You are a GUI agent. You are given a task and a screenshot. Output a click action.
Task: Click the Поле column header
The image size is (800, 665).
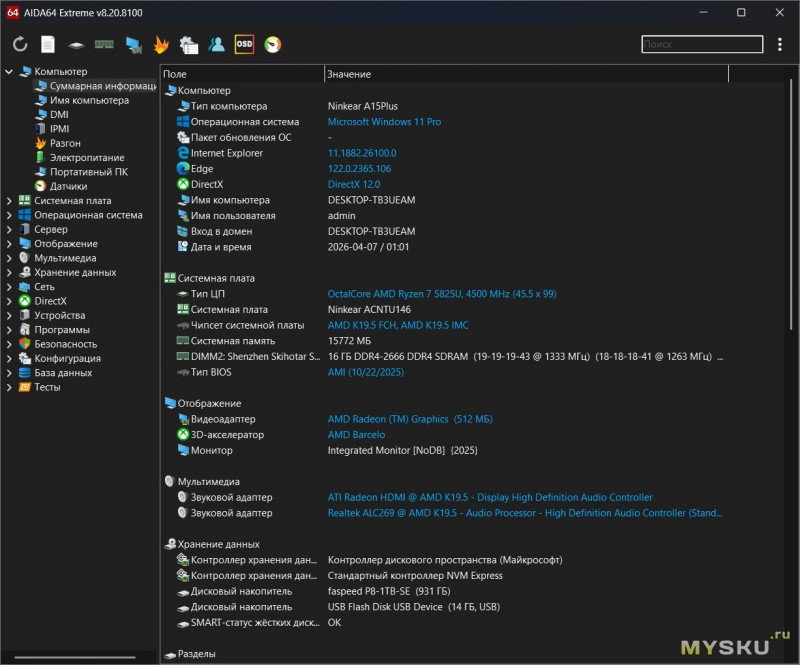(240, 74)
